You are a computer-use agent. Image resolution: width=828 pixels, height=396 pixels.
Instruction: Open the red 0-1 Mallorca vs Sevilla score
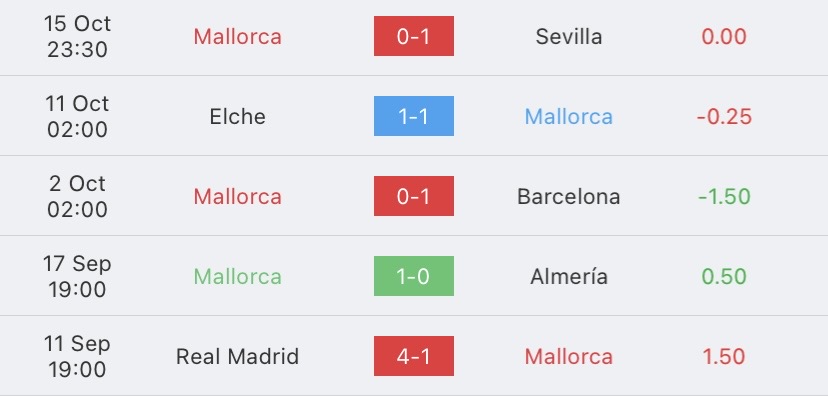point(413,36)
